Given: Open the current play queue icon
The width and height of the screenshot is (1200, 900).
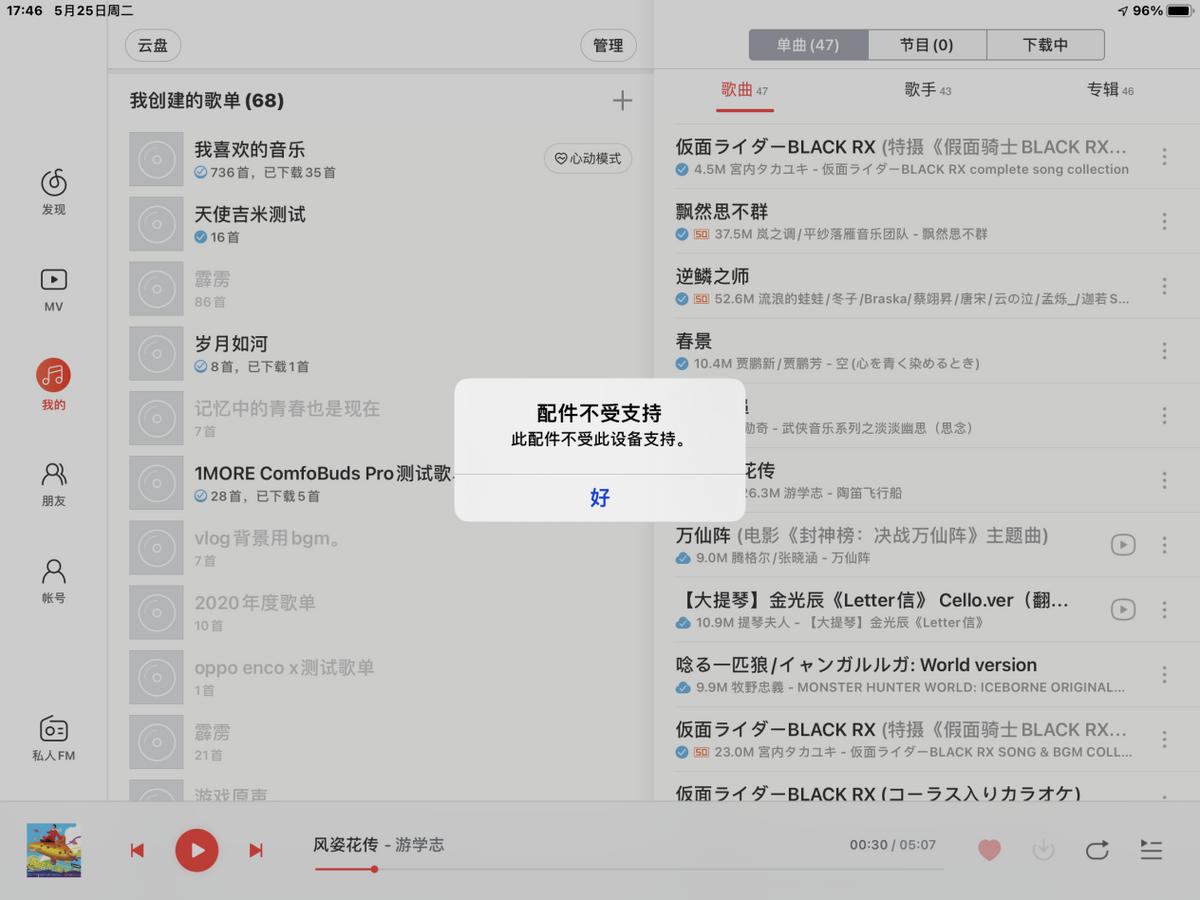Looking at the screenshot, I should coord(1150,850).
